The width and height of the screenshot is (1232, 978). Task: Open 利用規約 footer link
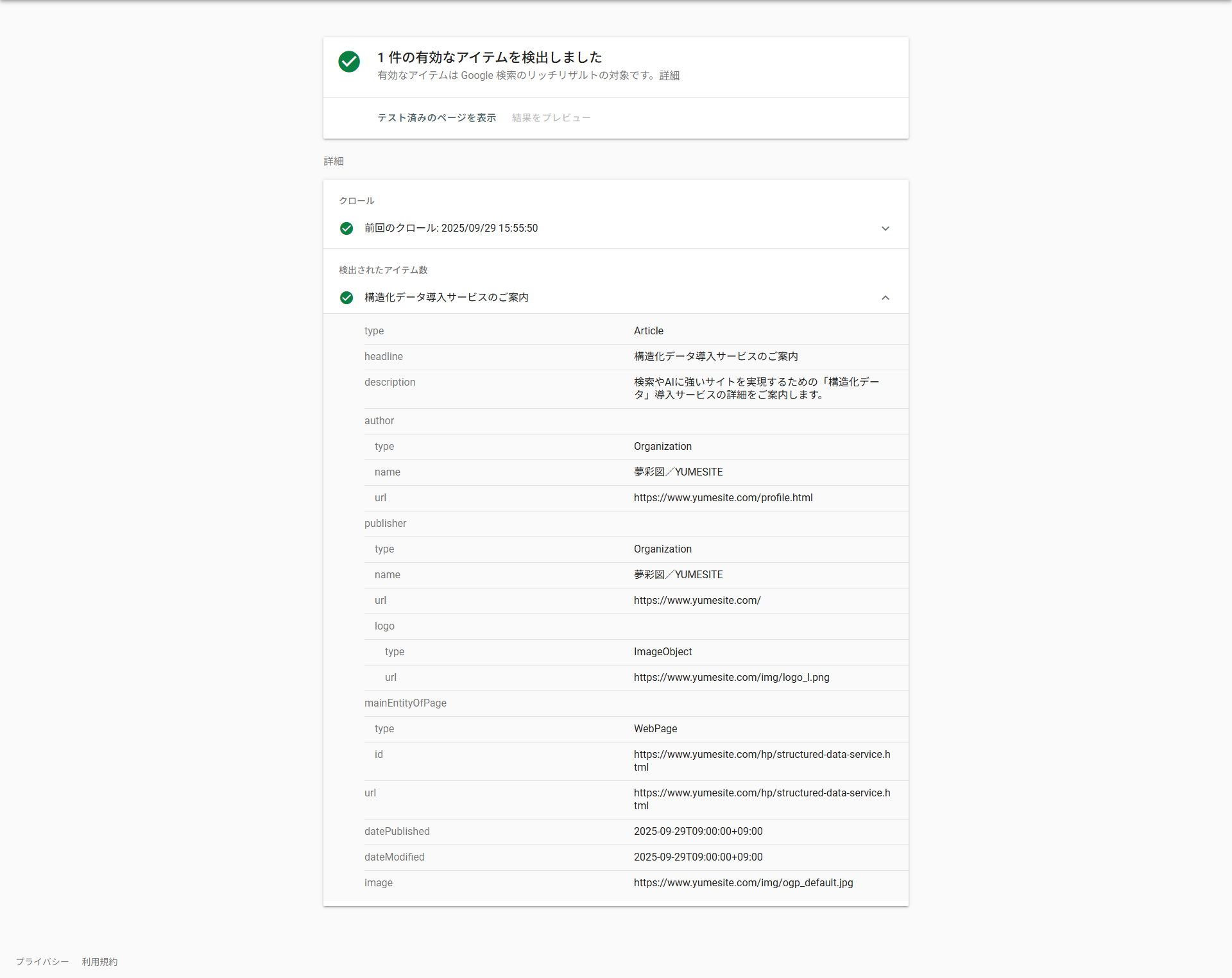[x=99, y=961]
